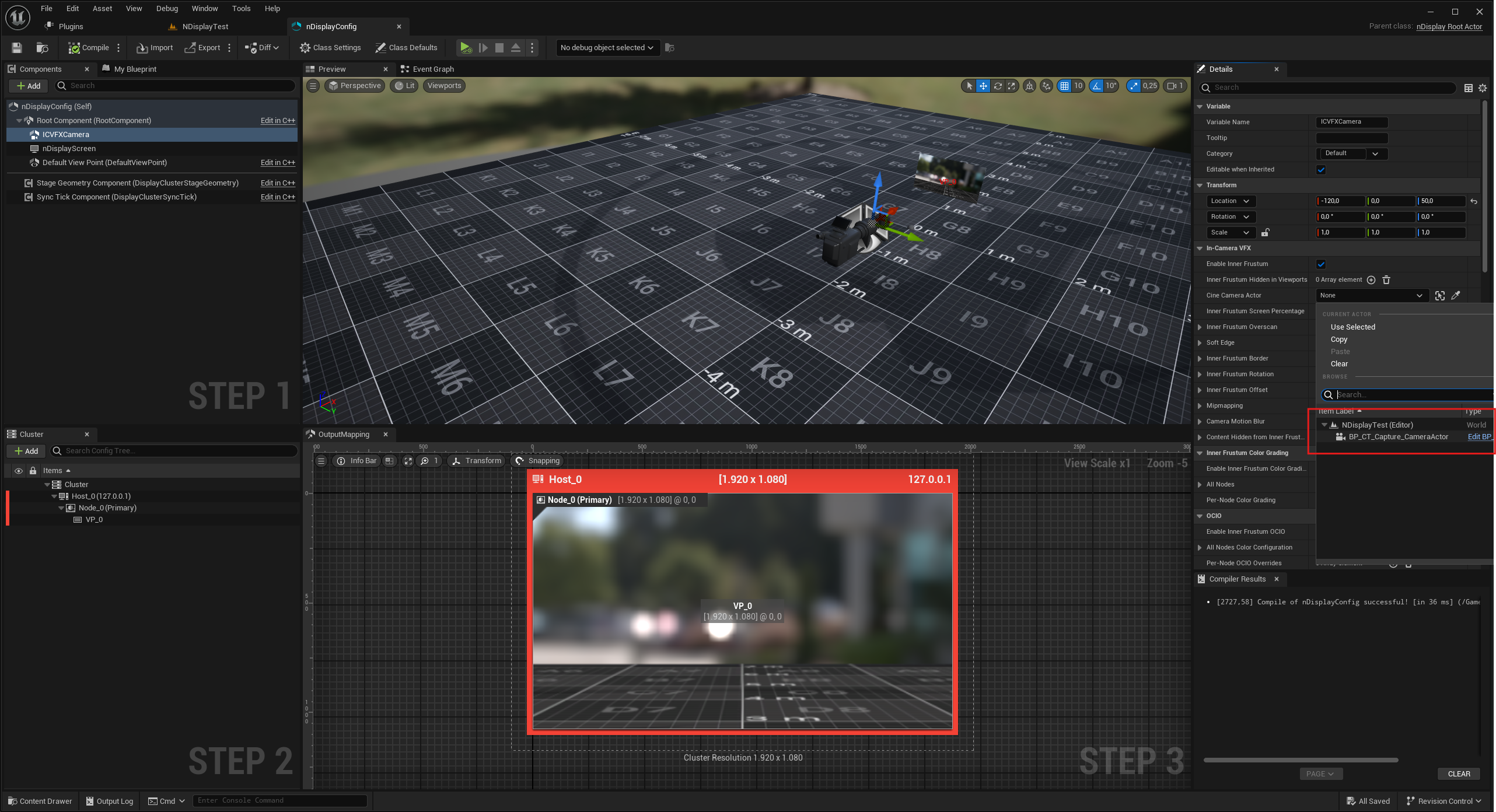Click the CLEAR button in Compiler Results
The height and width of the screenshot is (812, 1496).
click(x=1459, y=774)
